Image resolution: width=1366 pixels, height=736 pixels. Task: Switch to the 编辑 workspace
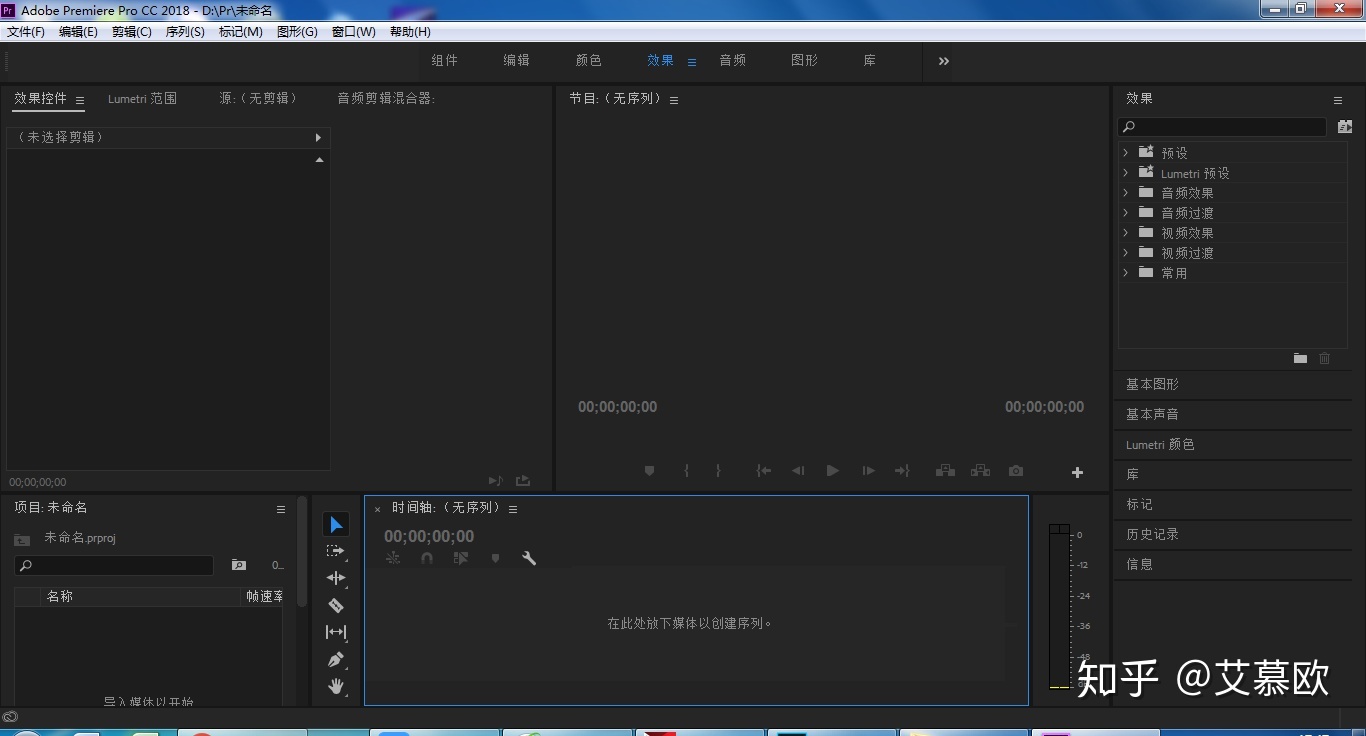516,60
